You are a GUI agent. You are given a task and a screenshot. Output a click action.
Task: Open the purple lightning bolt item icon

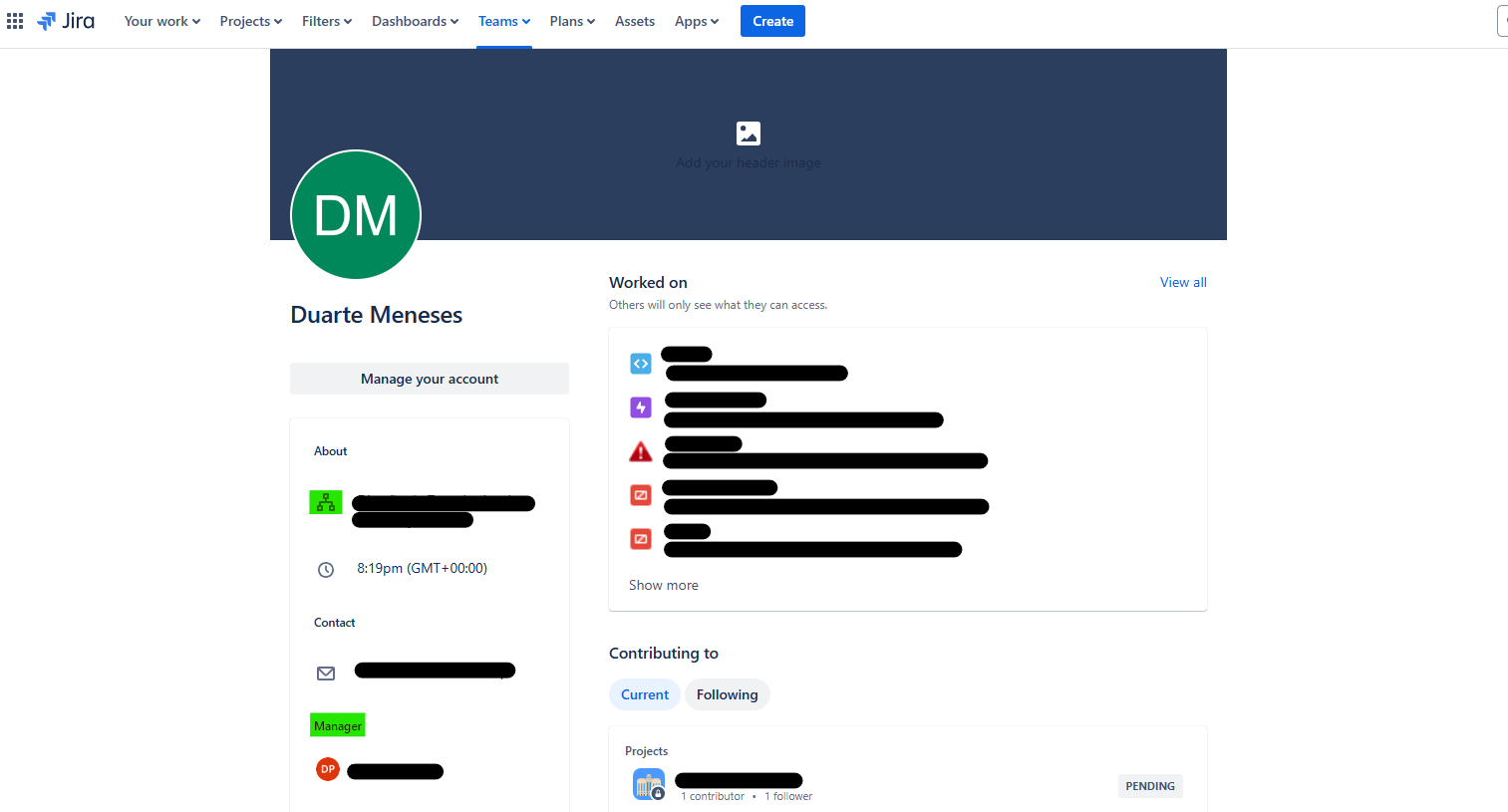point(641,407)
